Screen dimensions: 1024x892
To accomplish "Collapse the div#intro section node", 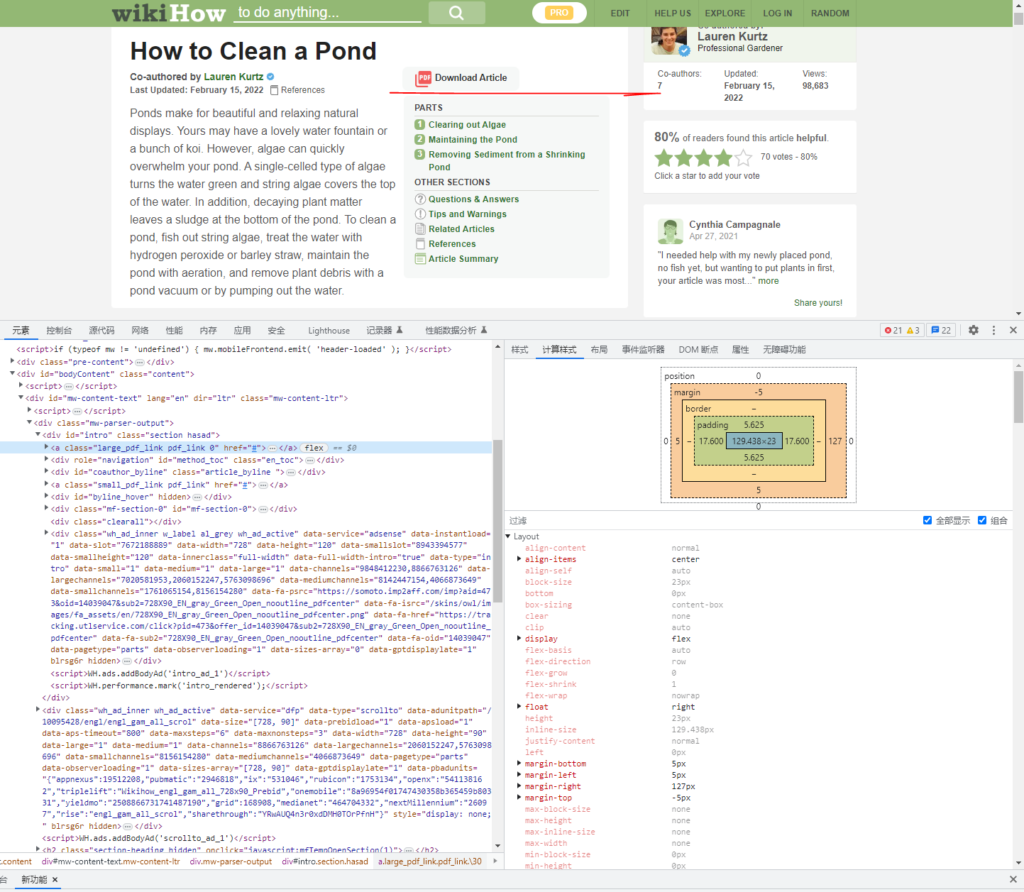I will 38,435.
